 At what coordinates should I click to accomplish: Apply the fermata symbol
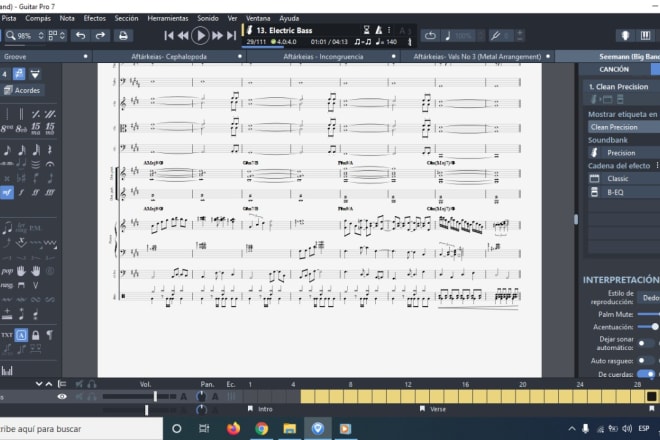(50, 164)
